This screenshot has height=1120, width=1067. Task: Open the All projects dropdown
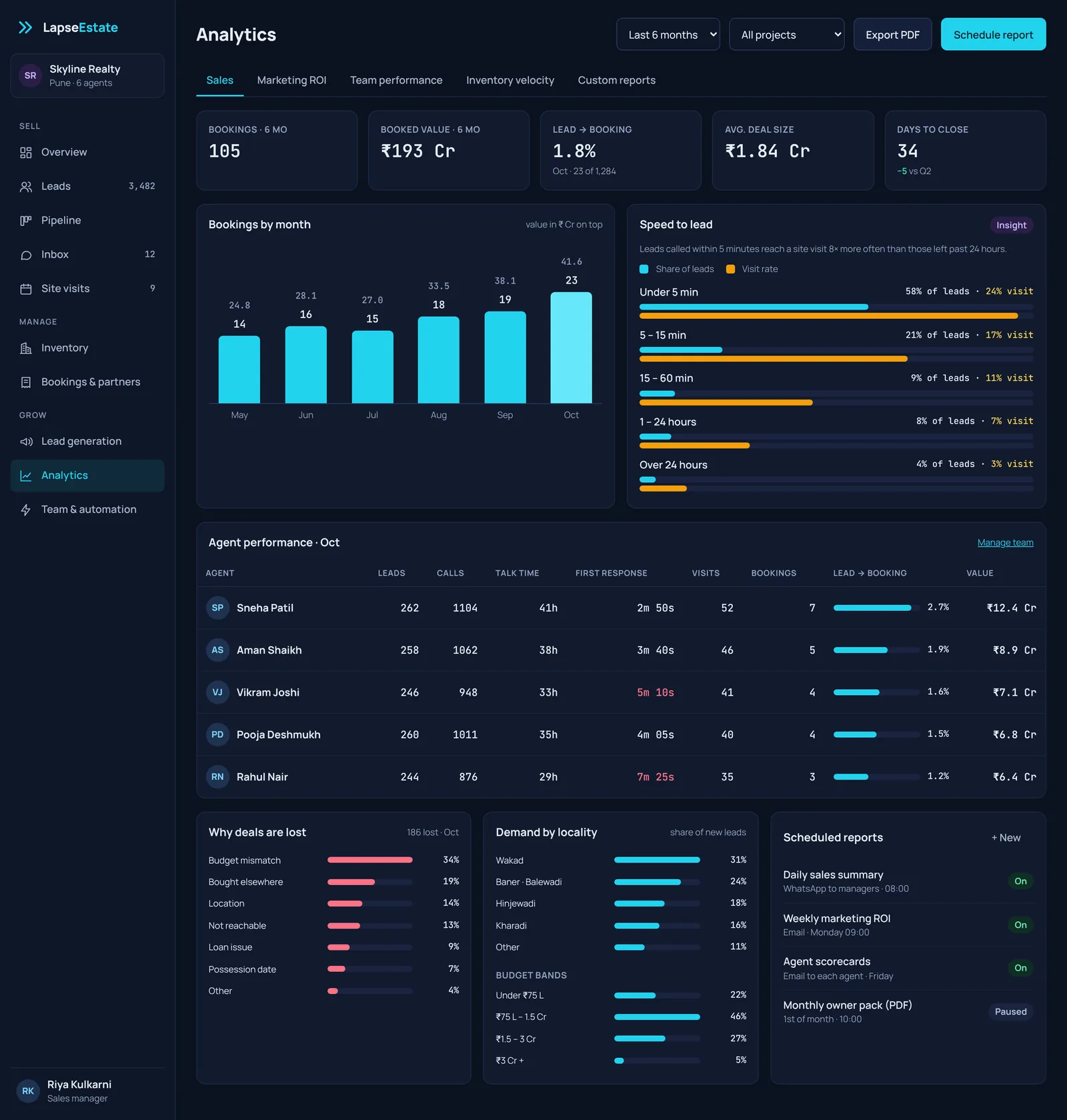pyautogui.click(x=787, y=34)
